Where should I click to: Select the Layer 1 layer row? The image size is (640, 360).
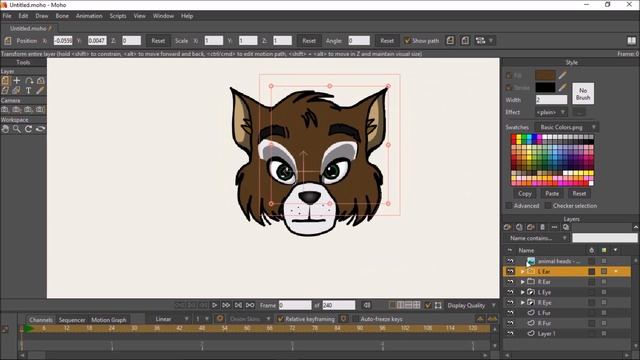(567, 333)
